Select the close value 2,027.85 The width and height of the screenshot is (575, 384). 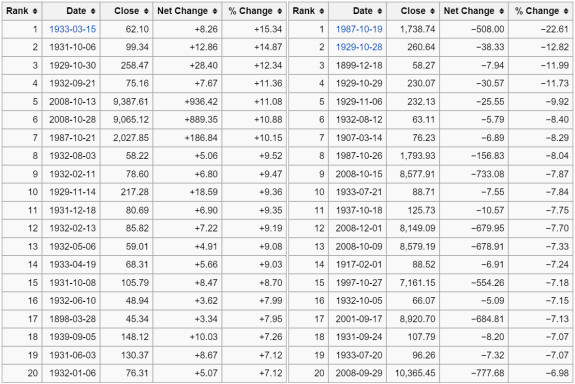(131, 138)
